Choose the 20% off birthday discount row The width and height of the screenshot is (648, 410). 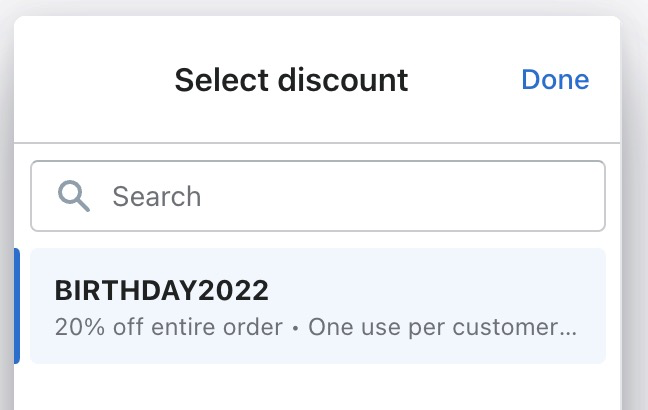tap(318, 306)
